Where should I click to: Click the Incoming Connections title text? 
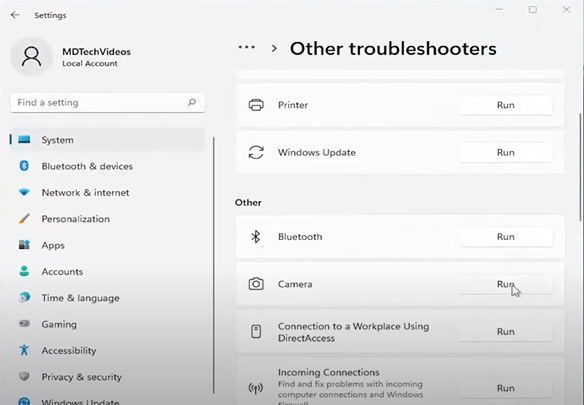pyautogui.click(x=328, y=372)
